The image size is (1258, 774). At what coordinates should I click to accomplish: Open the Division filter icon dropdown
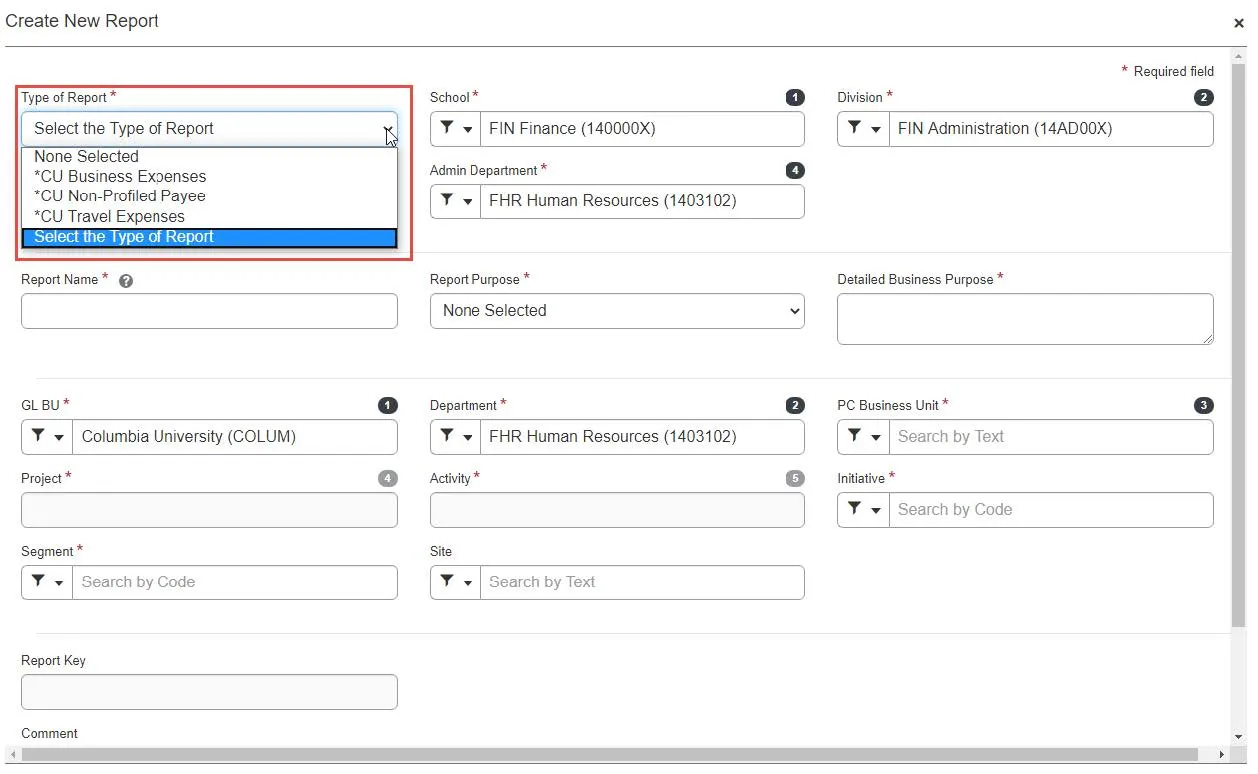pyautogui.click(x=863, y=129)
